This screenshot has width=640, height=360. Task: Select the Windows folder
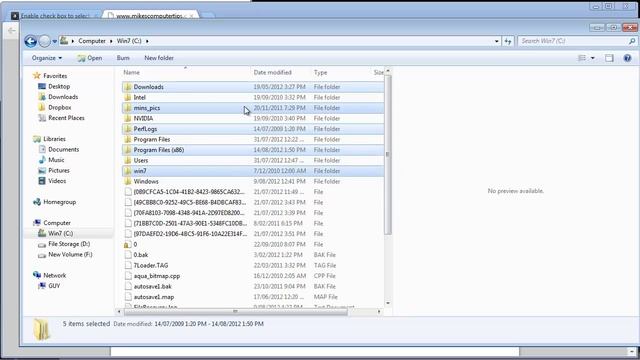click(x=253, y=181)
